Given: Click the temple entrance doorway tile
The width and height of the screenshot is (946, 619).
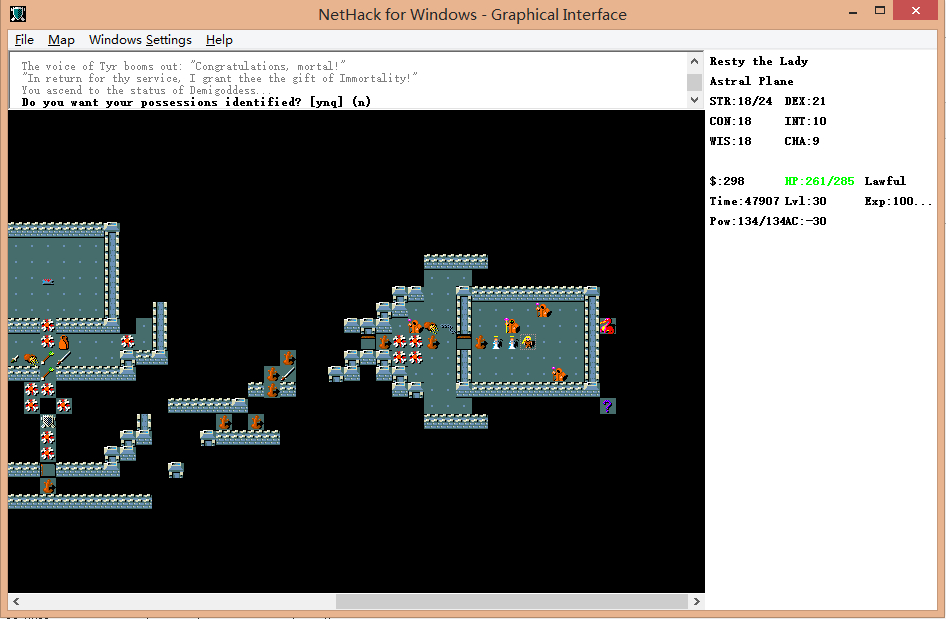Looking at the screenshot, I should pyautogui.click(x=463, y=343).
